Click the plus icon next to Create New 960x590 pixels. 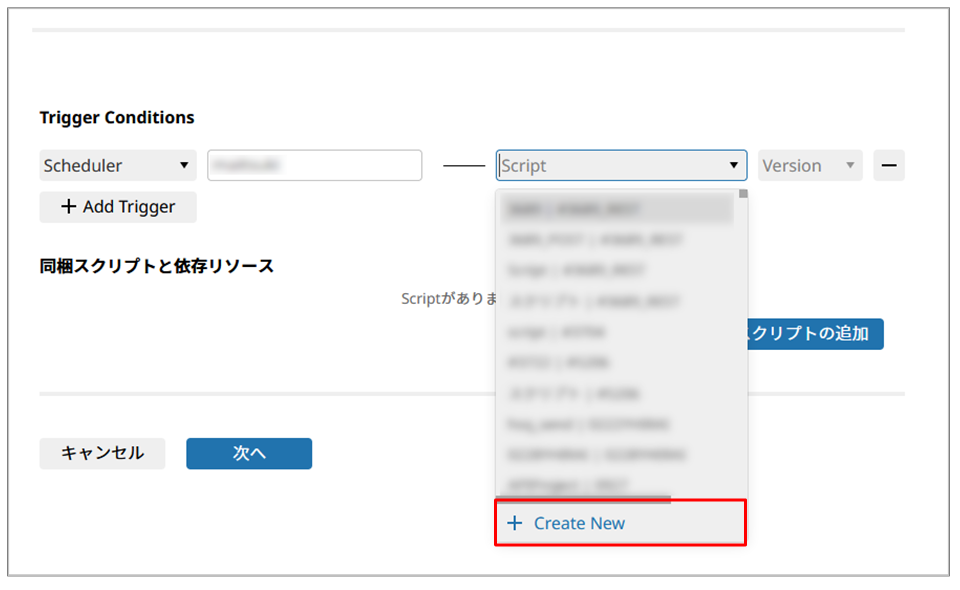[515, 523]
